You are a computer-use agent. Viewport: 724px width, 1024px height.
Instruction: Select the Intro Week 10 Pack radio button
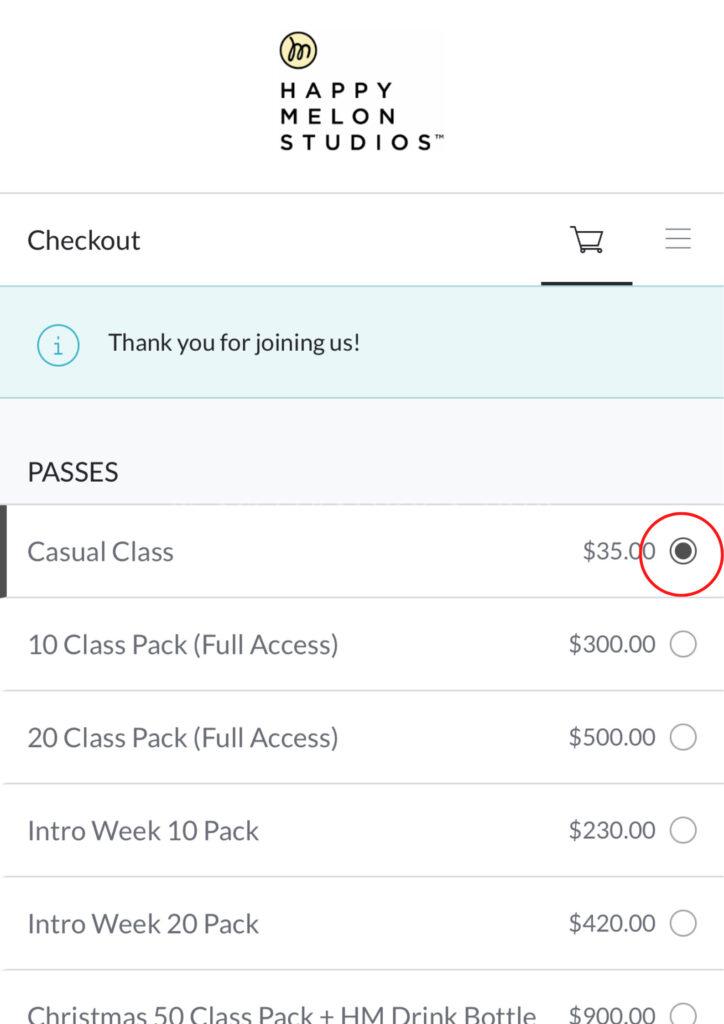tap(683, 830)
